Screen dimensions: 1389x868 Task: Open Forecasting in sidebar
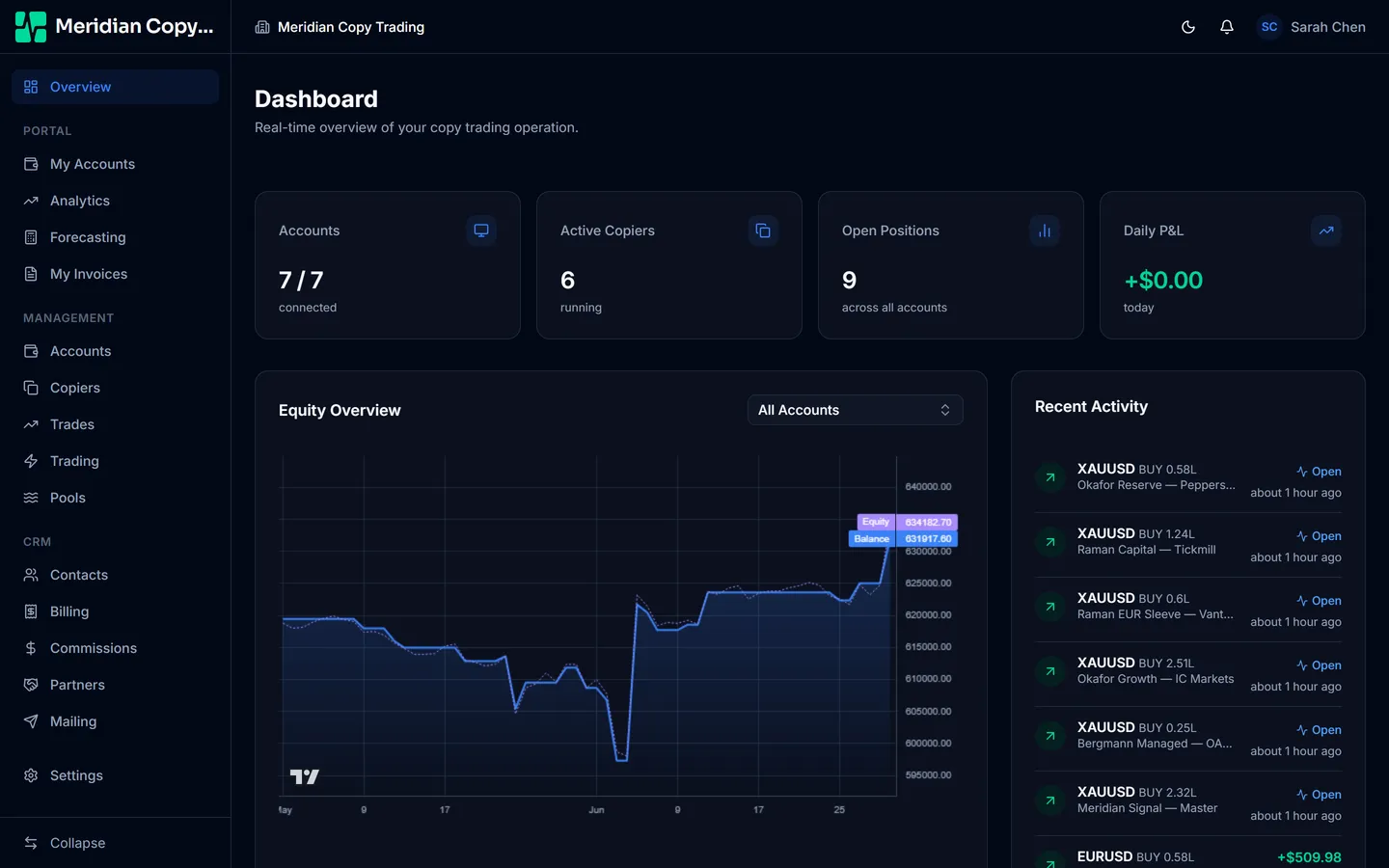(116, 237)
